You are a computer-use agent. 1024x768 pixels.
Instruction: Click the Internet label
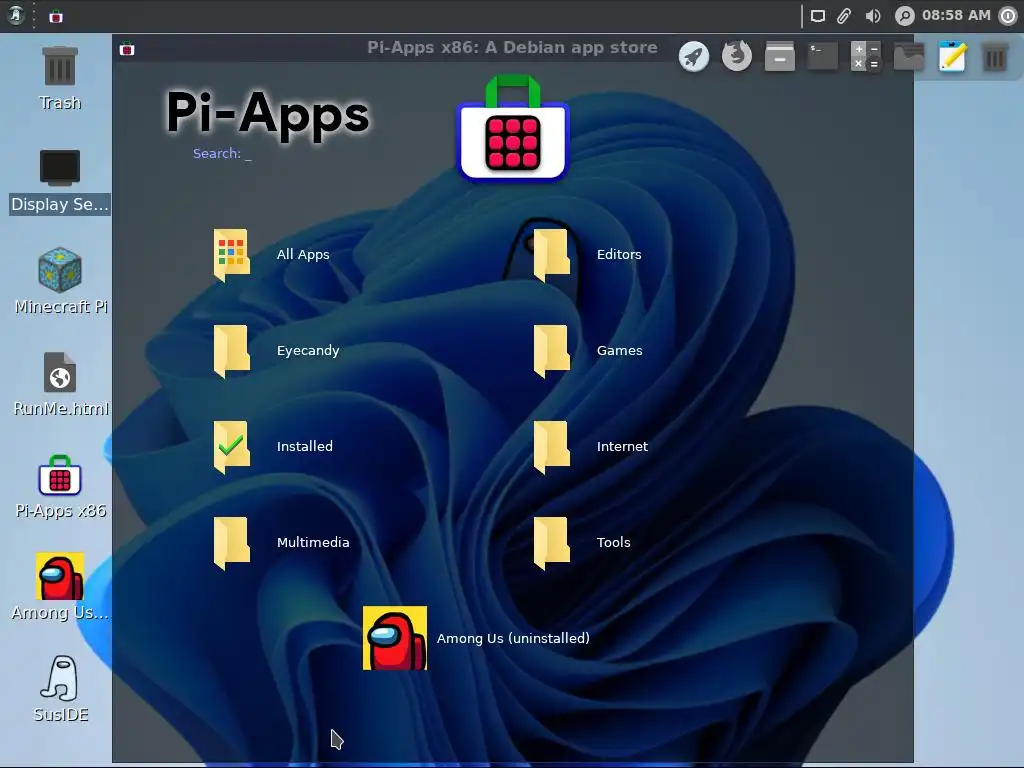pyautogui.click(x=622, y=447)
